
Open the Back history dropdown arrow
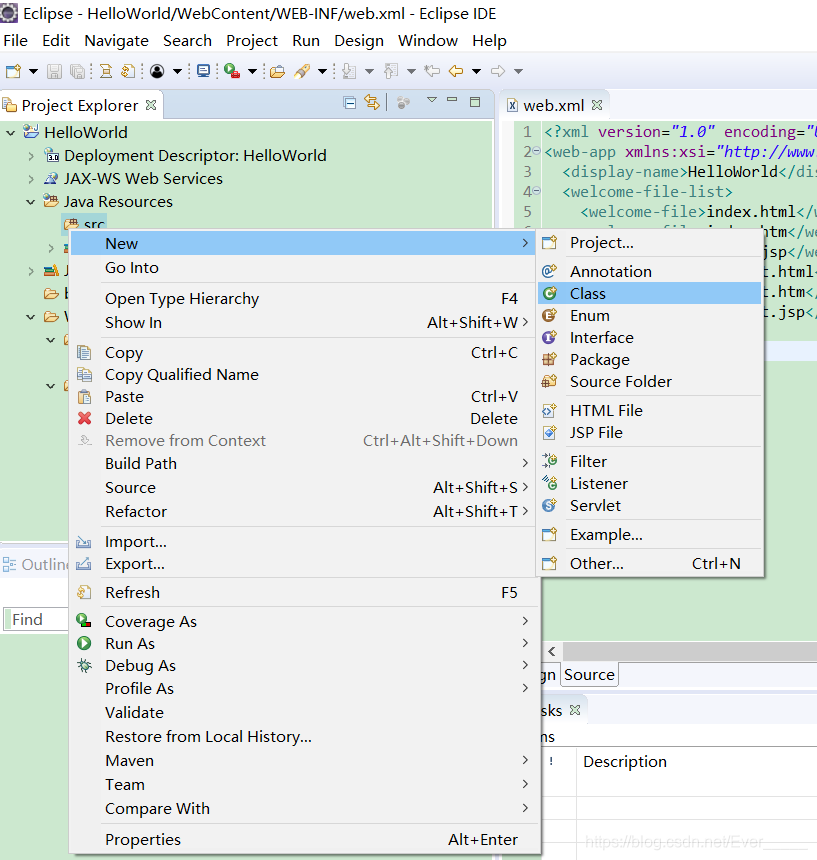pos(476,71)
